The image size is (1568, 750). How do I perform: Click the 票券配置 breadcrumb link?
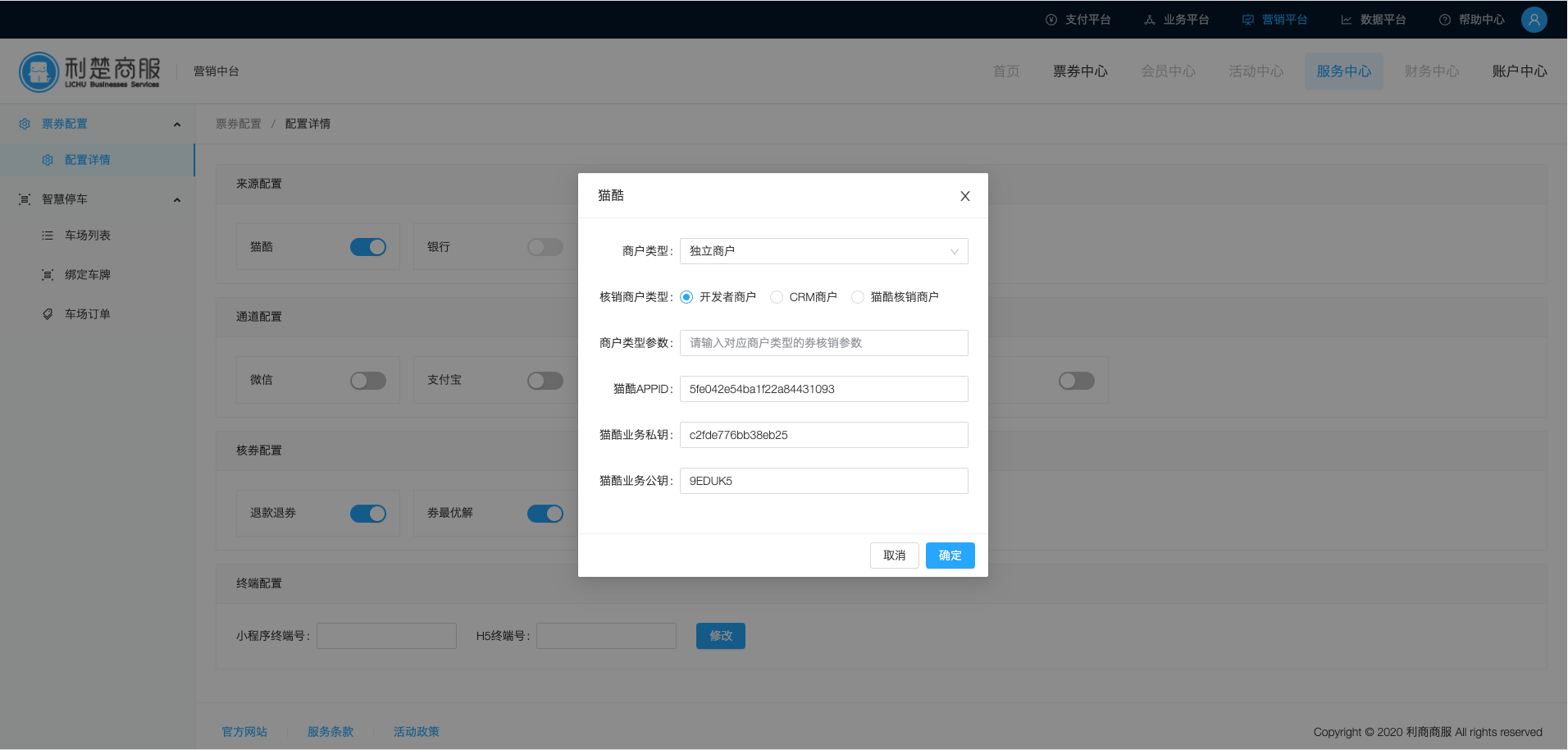point(239,124)
